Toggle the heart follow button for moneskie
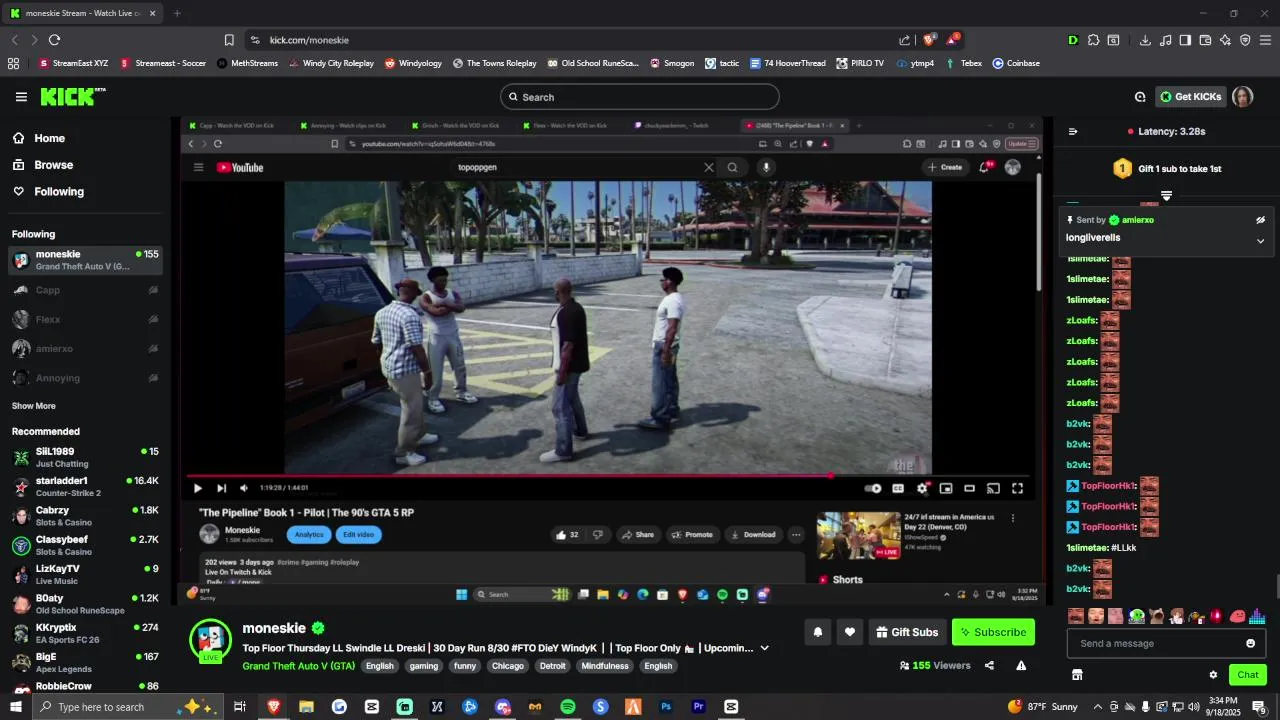Image resolution: width=1280 pixels, height=720 pixels. 850,632
